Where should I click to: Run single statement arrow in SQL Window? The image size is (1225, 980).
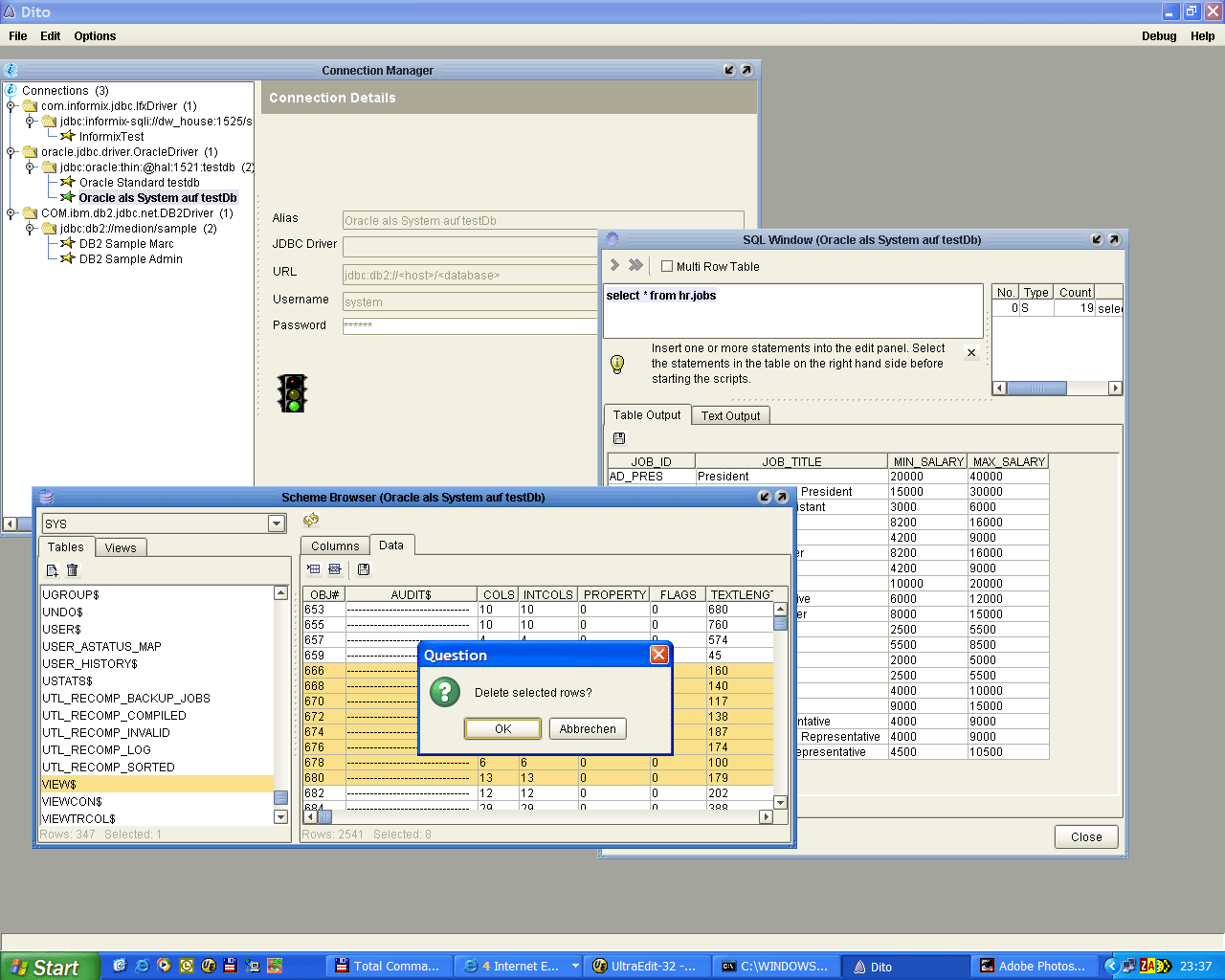[x=615, y=265]
